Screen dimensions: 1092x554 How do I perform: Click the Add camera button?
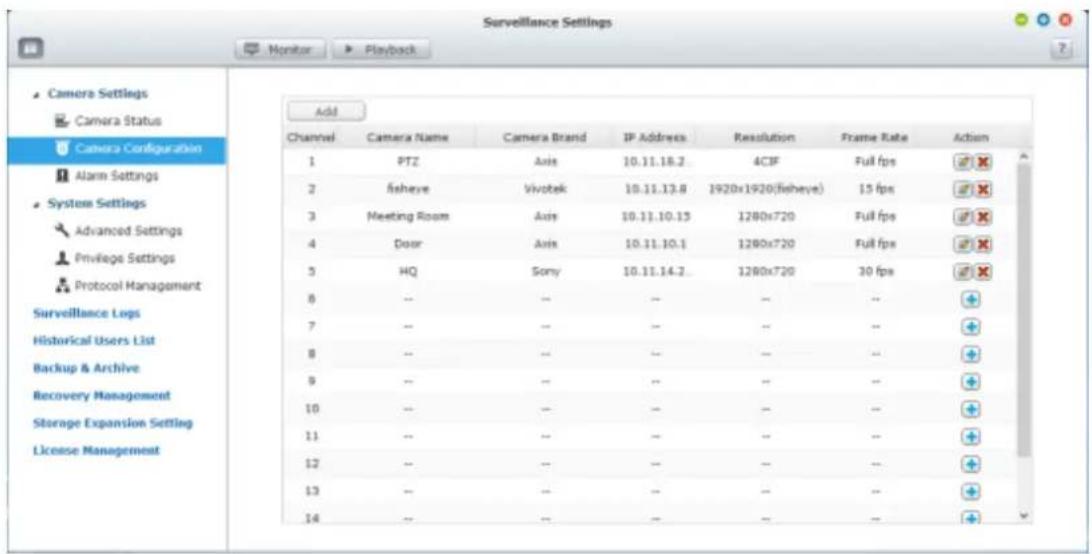[x=326, y=111]
